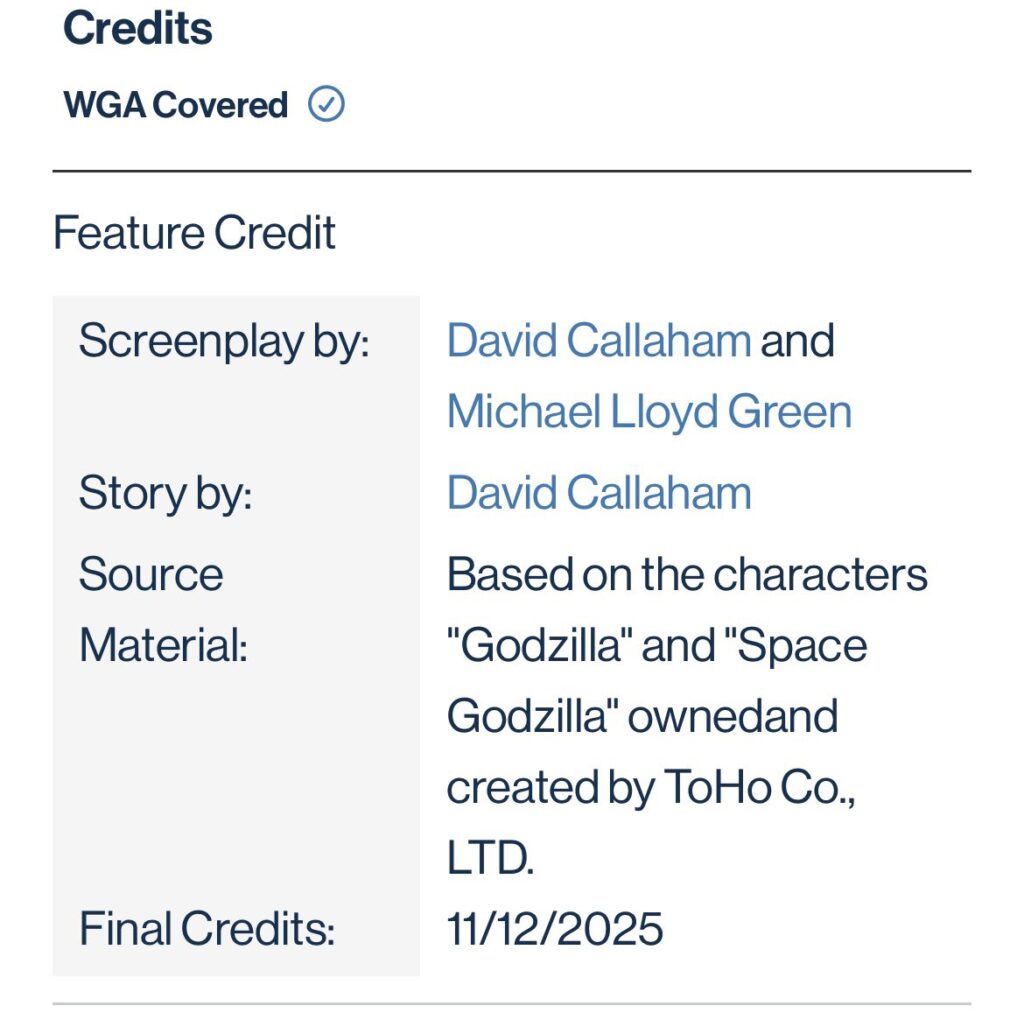Click the 'Material:' label word
The height and width of the screenshot is (1013, 1024).
coord(163,645)
